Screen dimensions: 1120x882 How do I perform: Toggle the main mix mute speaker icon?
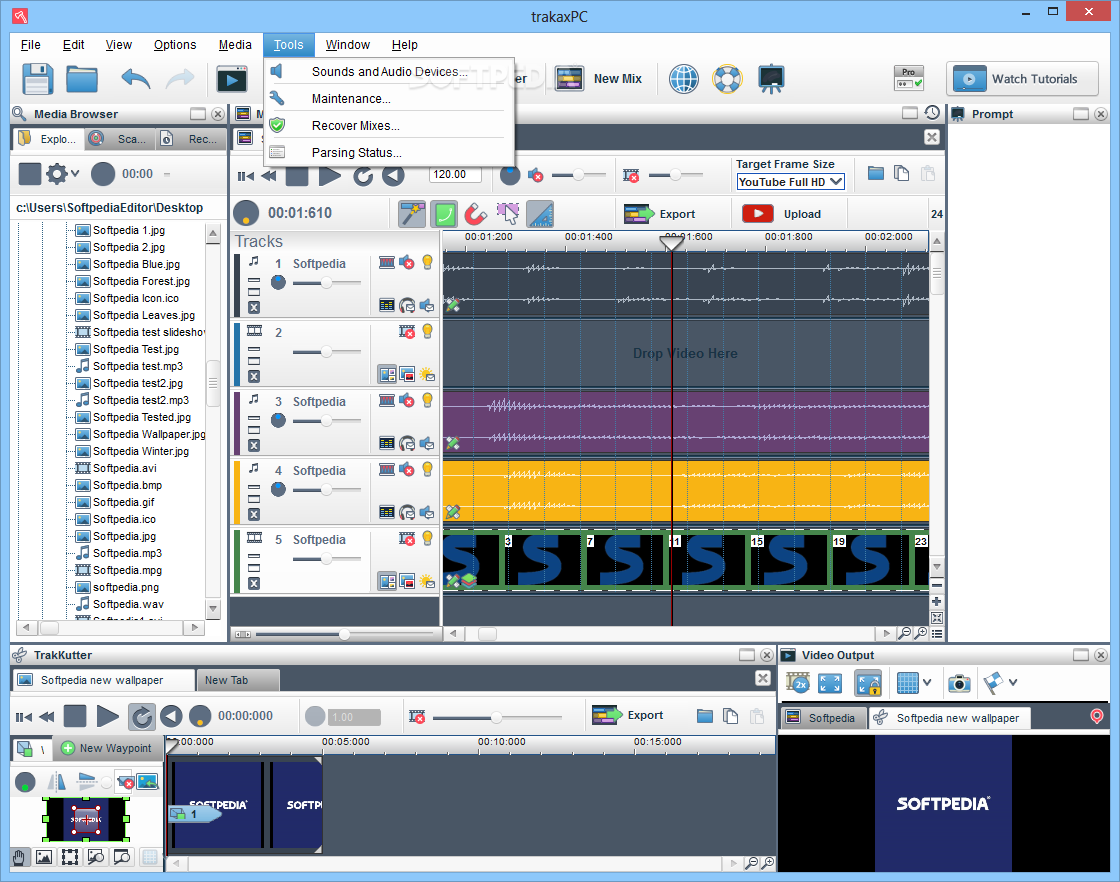536,174
